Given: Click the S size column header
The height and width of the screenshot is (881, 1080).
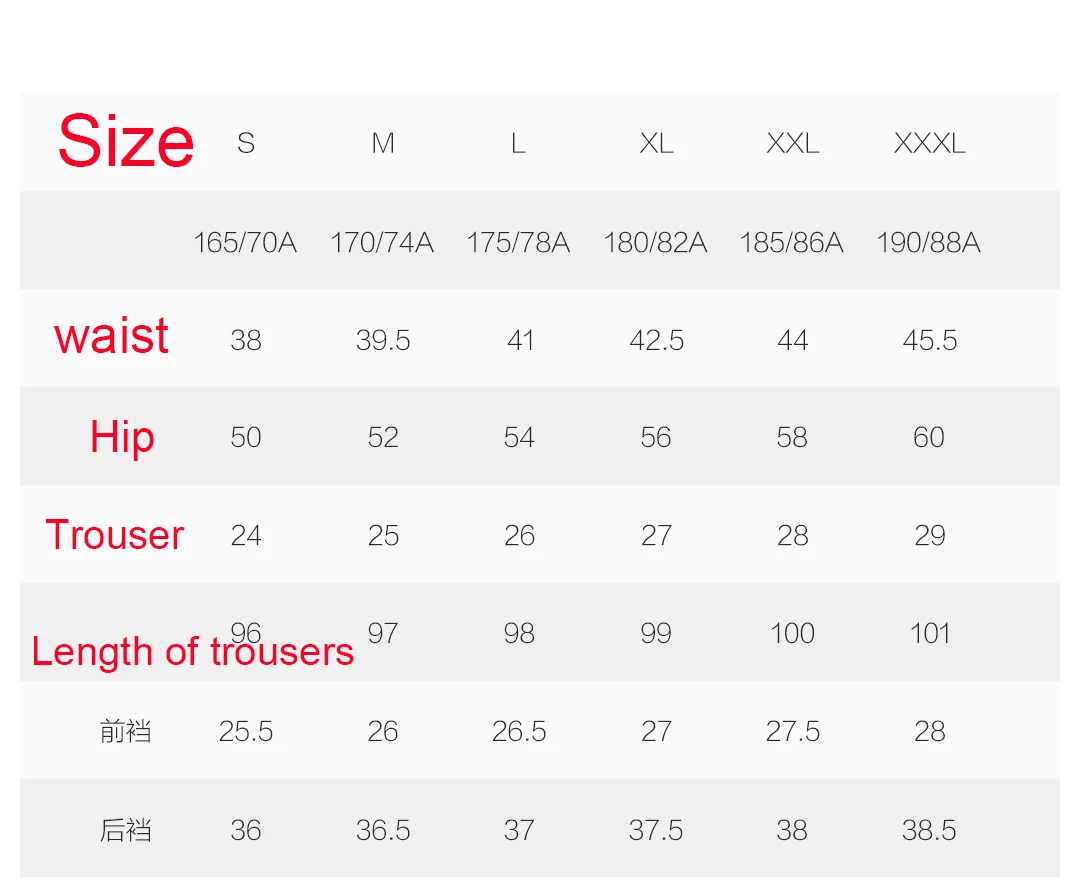Looking at the screenshot, I should coord(246,143).
